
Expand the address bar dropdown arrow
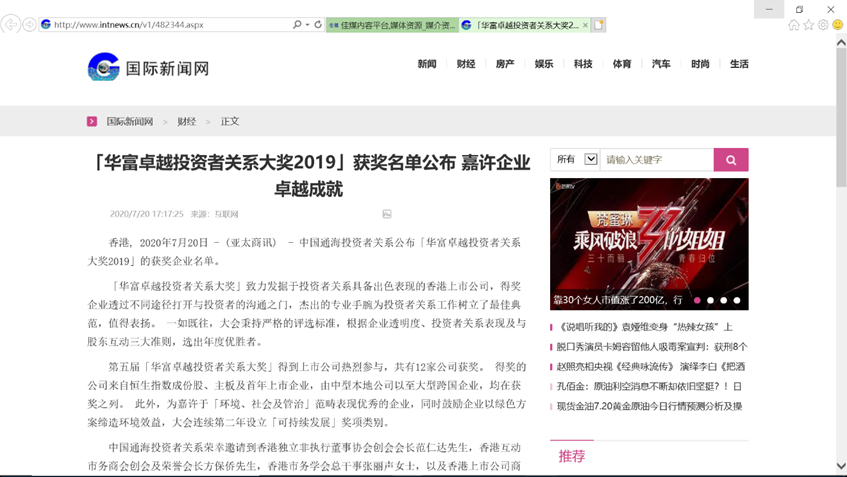(x=307, y=25)
